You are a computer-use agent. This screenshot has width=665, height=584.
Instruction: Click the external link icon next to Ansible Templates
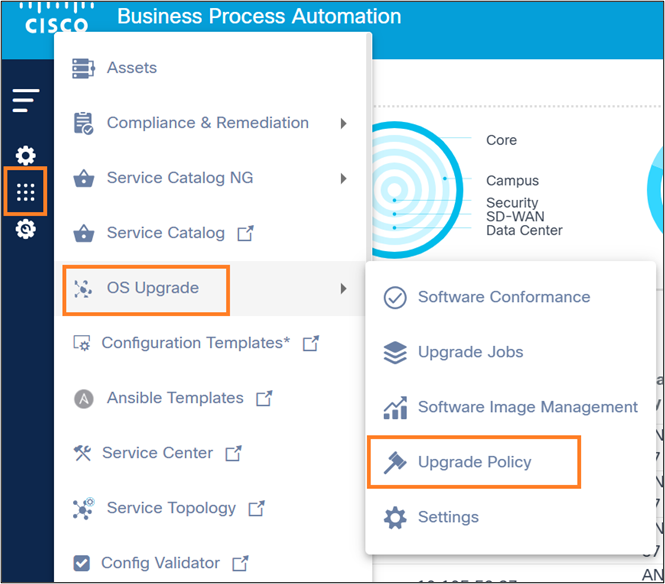pos(264,398)
